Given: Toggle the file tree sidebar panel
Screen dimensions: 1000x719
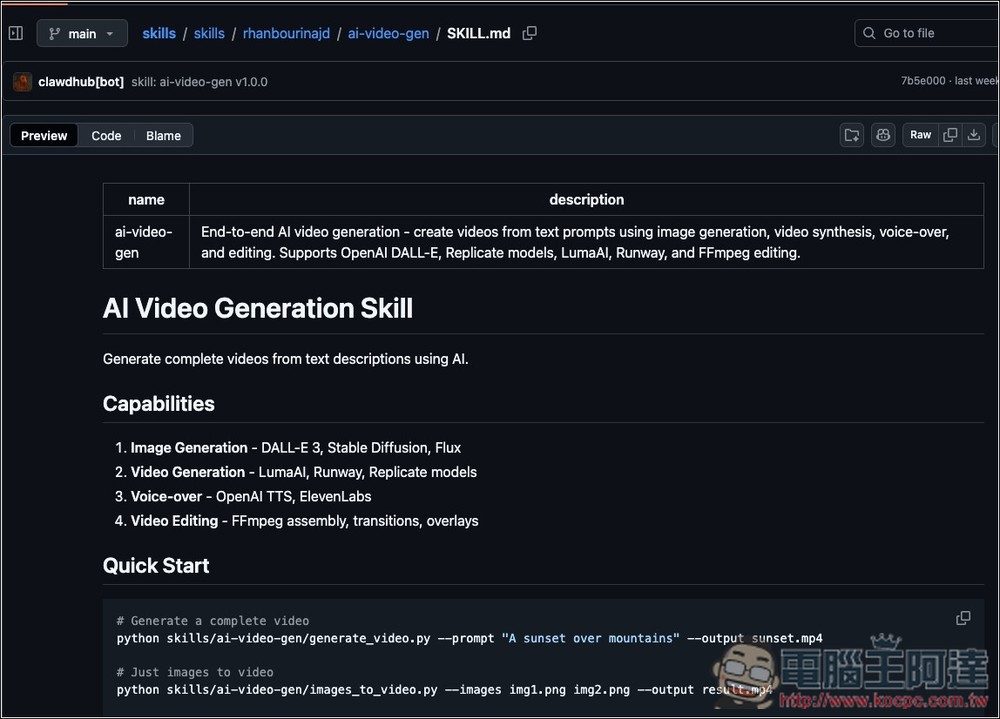Looking at the screenshot, I should (15, 32).
